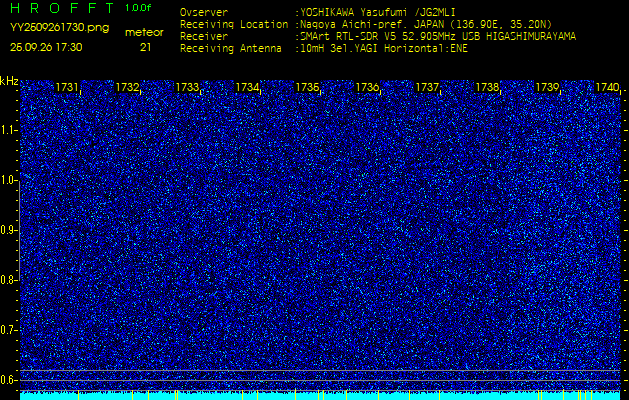Click the 1731 time marker
This screenshot has width=629, height=400.
click(x=67, y=88)
